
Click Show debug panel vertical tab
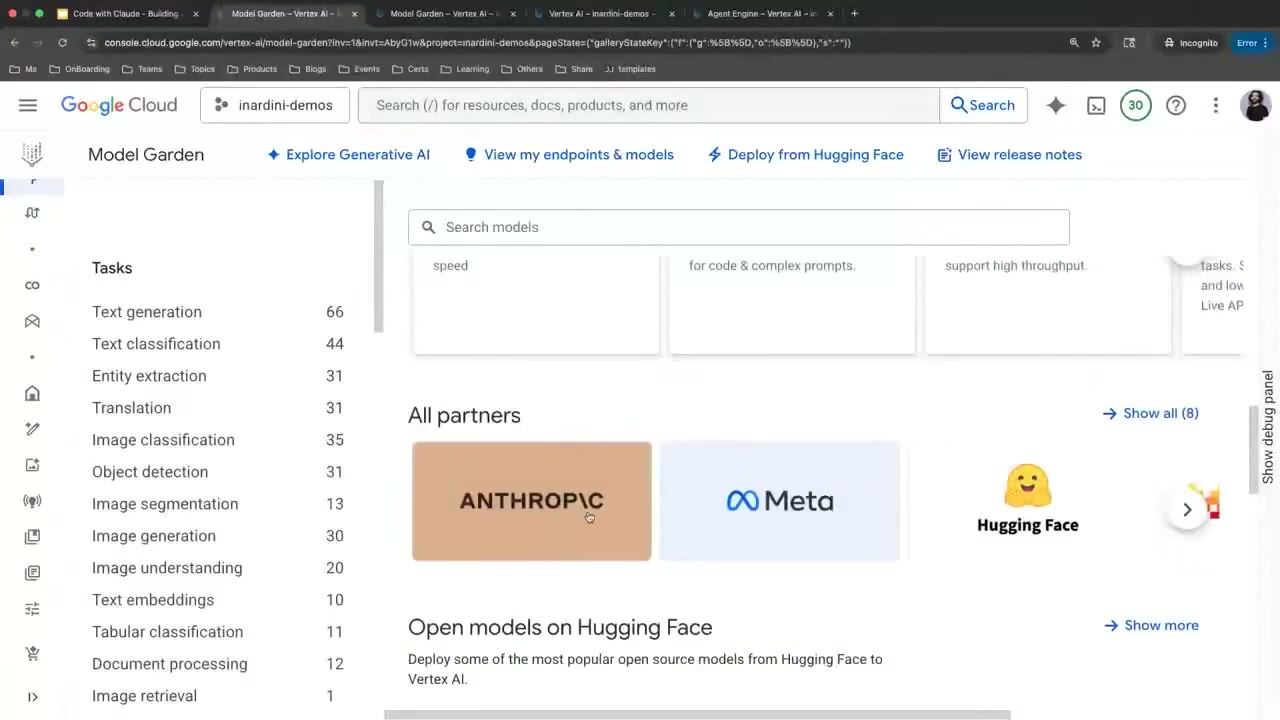tap(1268, 427)
